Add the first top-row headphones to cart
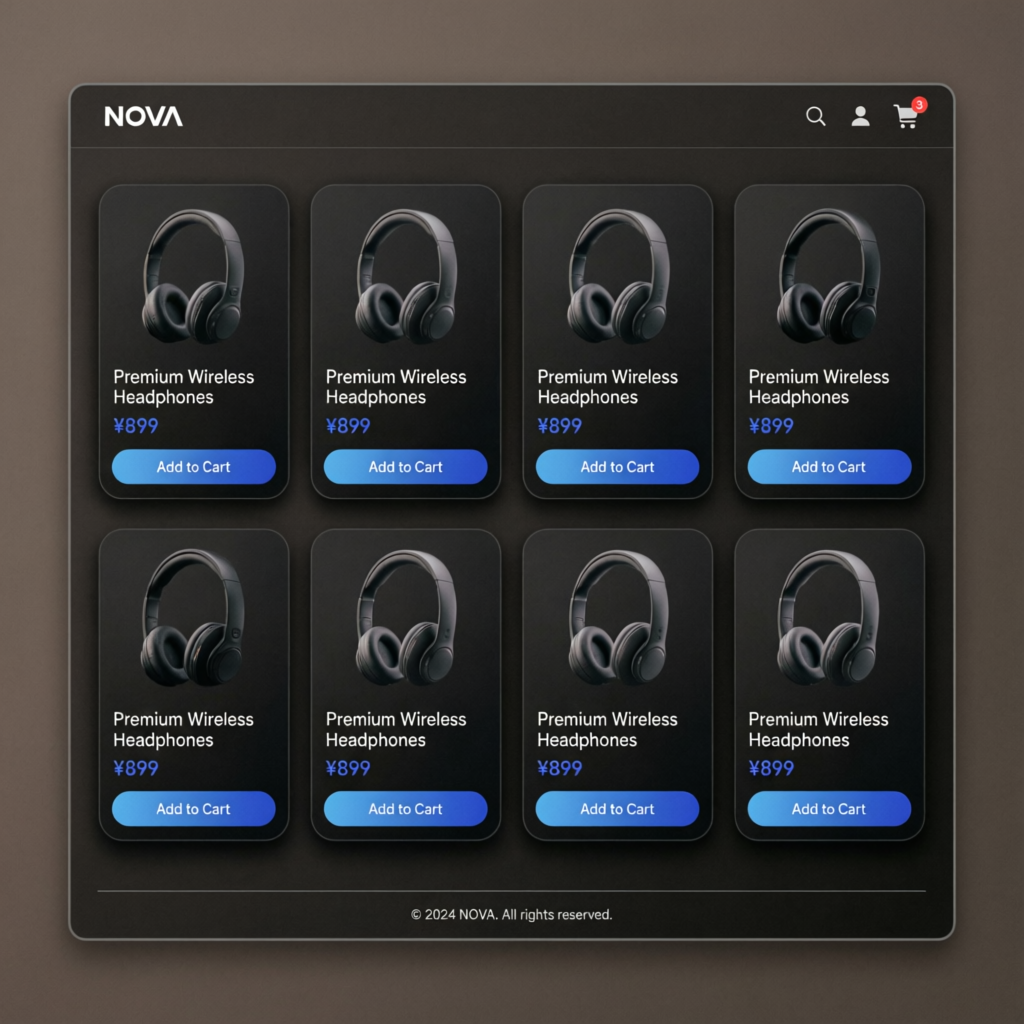This screenshot has width=1024, height=1024. point(194,467)
